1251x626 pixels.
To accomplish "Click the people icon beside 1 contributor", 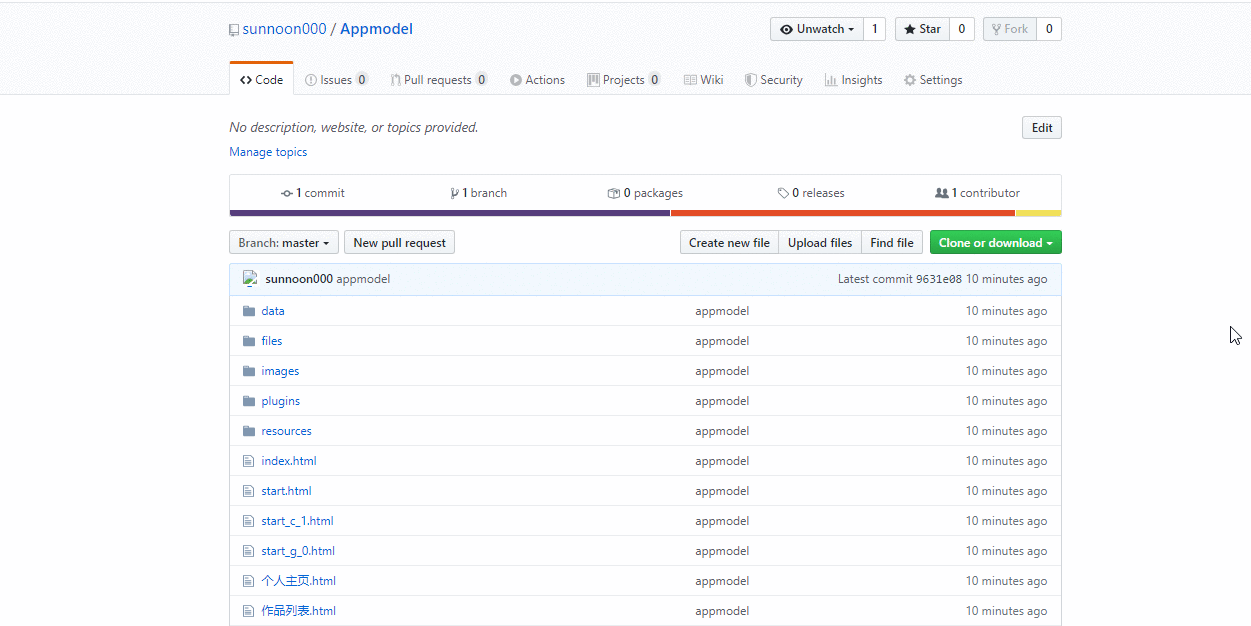I will 941,193.
